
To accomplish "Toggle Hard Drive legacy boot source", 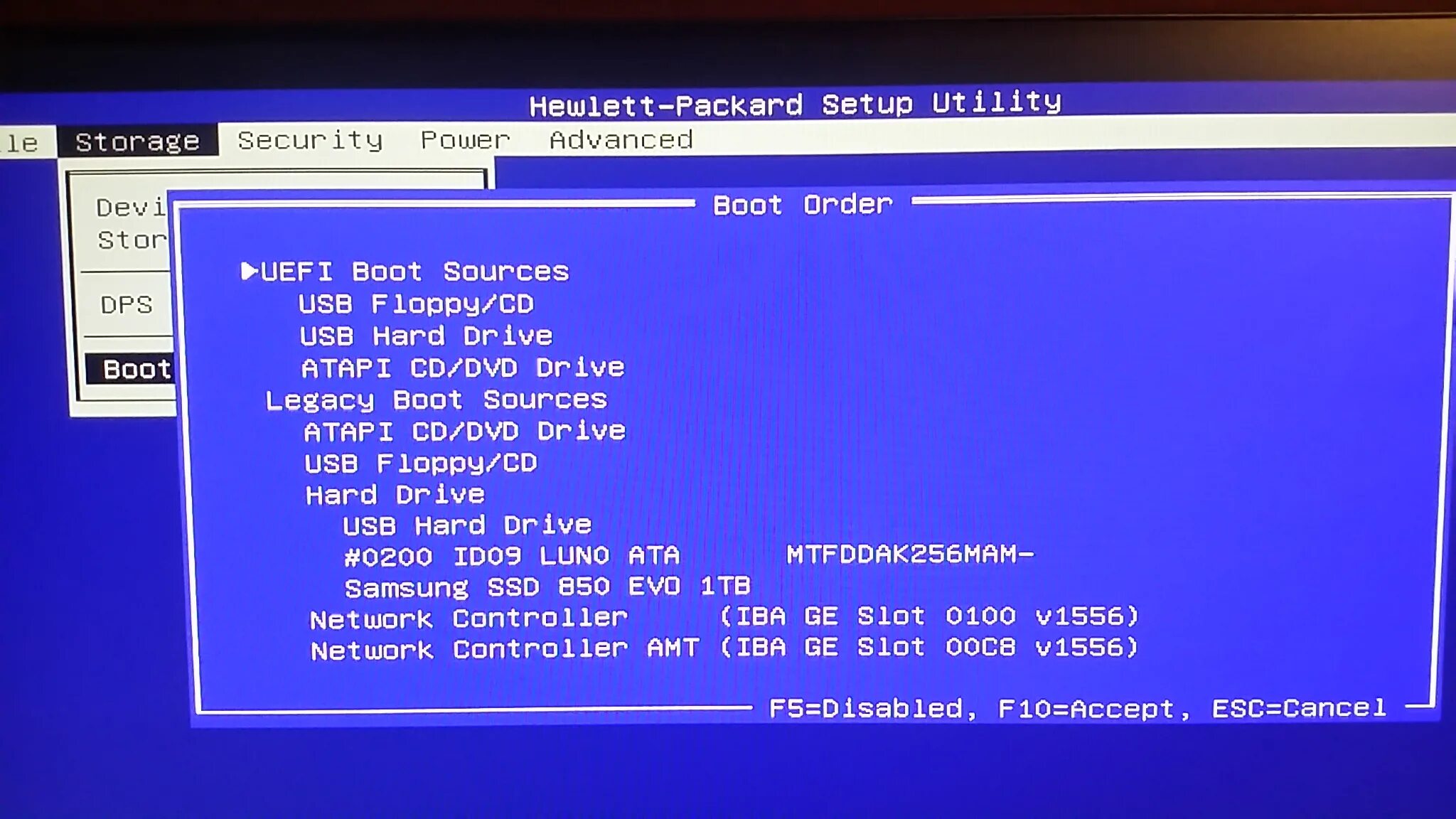I will [x=395, y=494].
